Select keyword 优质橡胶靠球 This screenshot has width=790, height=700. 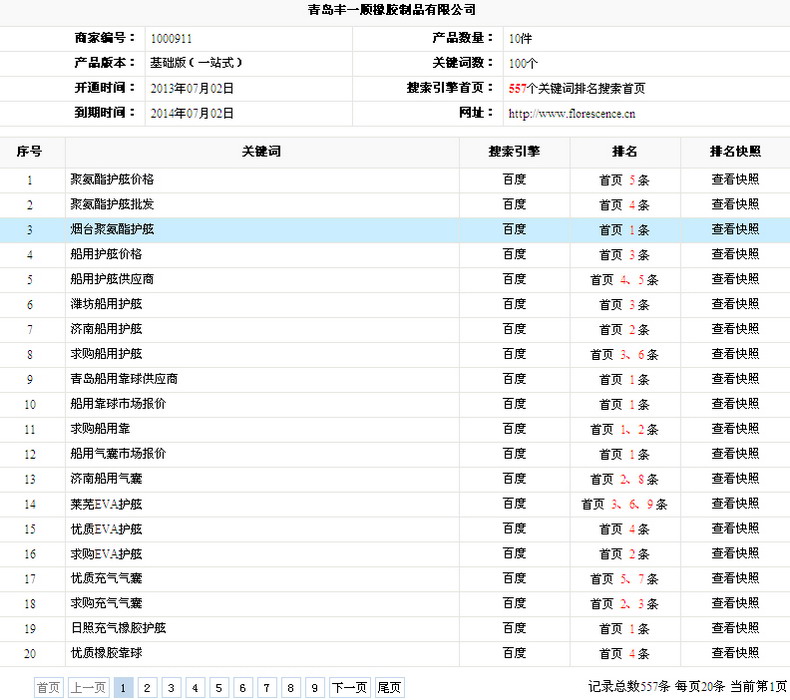(x=106, y=653)
